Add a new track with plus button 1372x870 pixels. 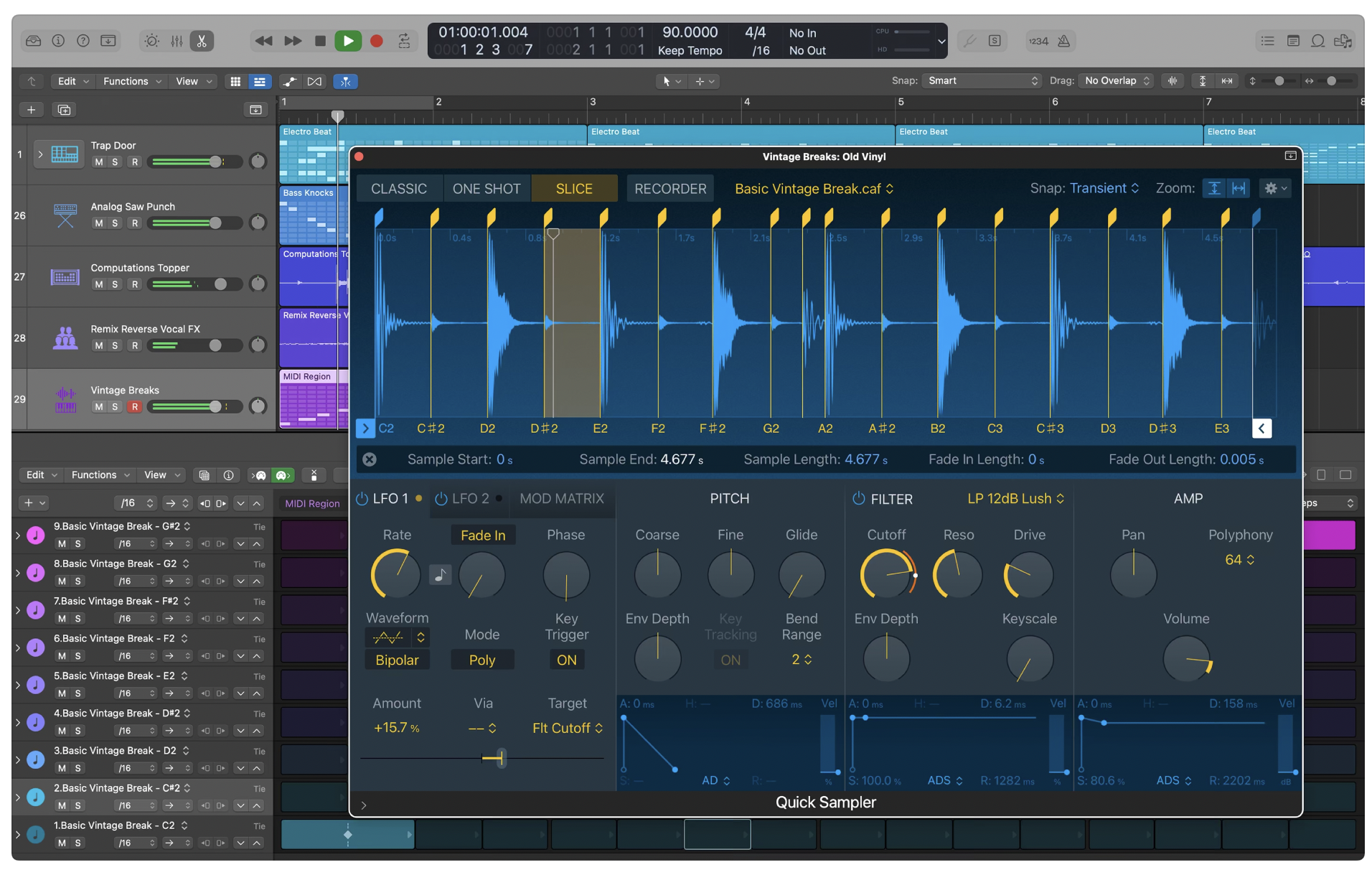pos(31,110)
